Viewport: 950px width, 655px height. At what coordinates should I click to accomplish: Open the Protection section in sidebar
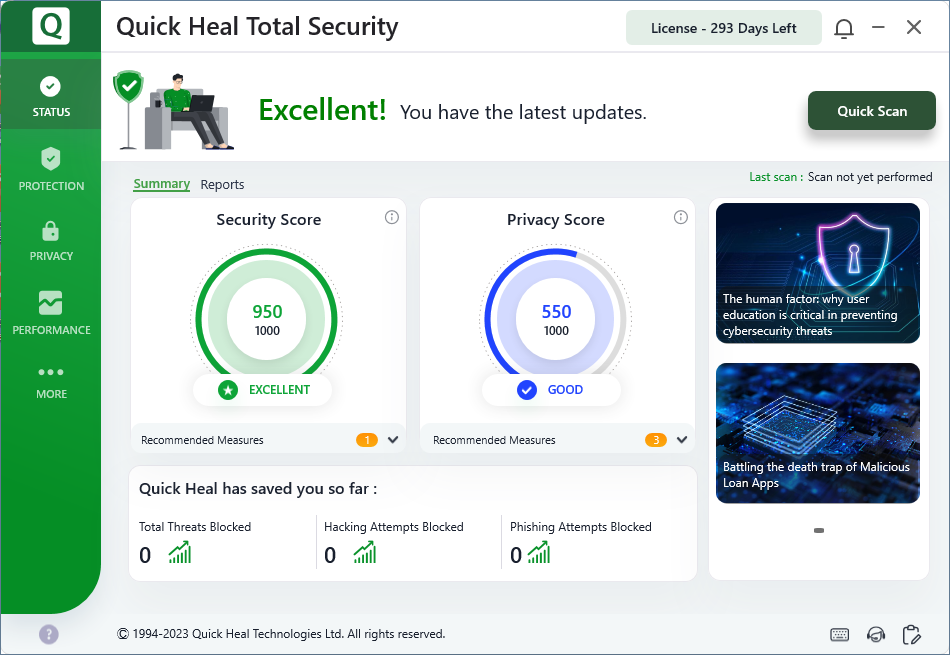(x=51, y=168)
